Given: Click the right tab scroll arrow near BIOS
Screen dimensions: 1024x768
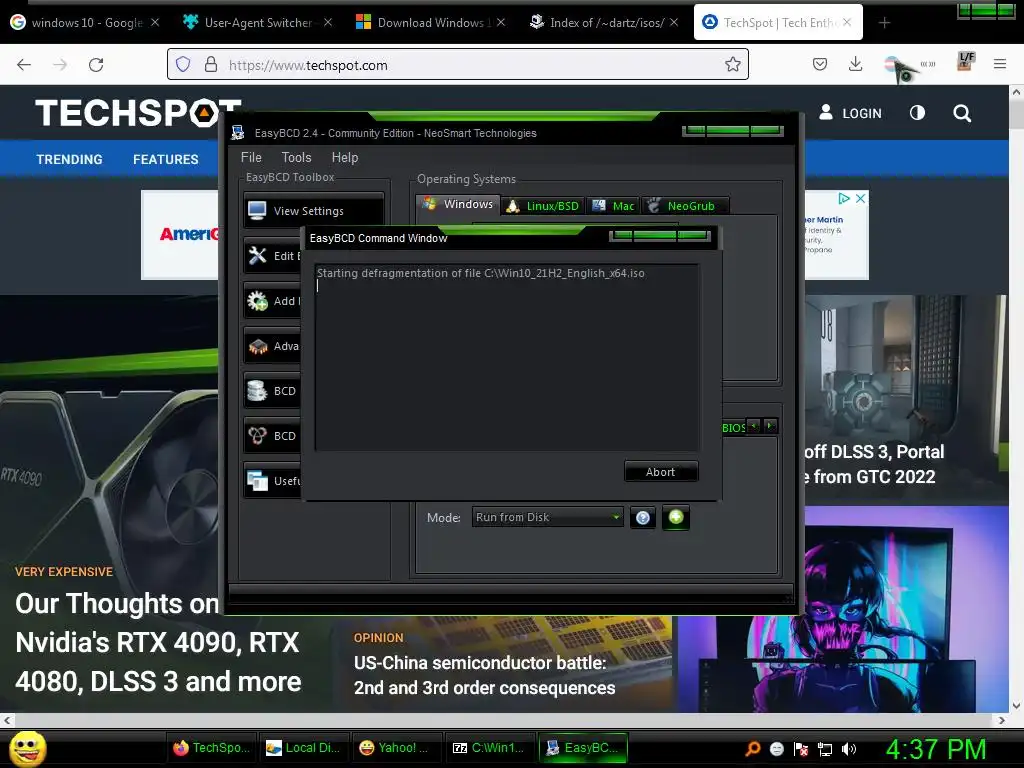Looking at the screenshot, I should (770, 426).
